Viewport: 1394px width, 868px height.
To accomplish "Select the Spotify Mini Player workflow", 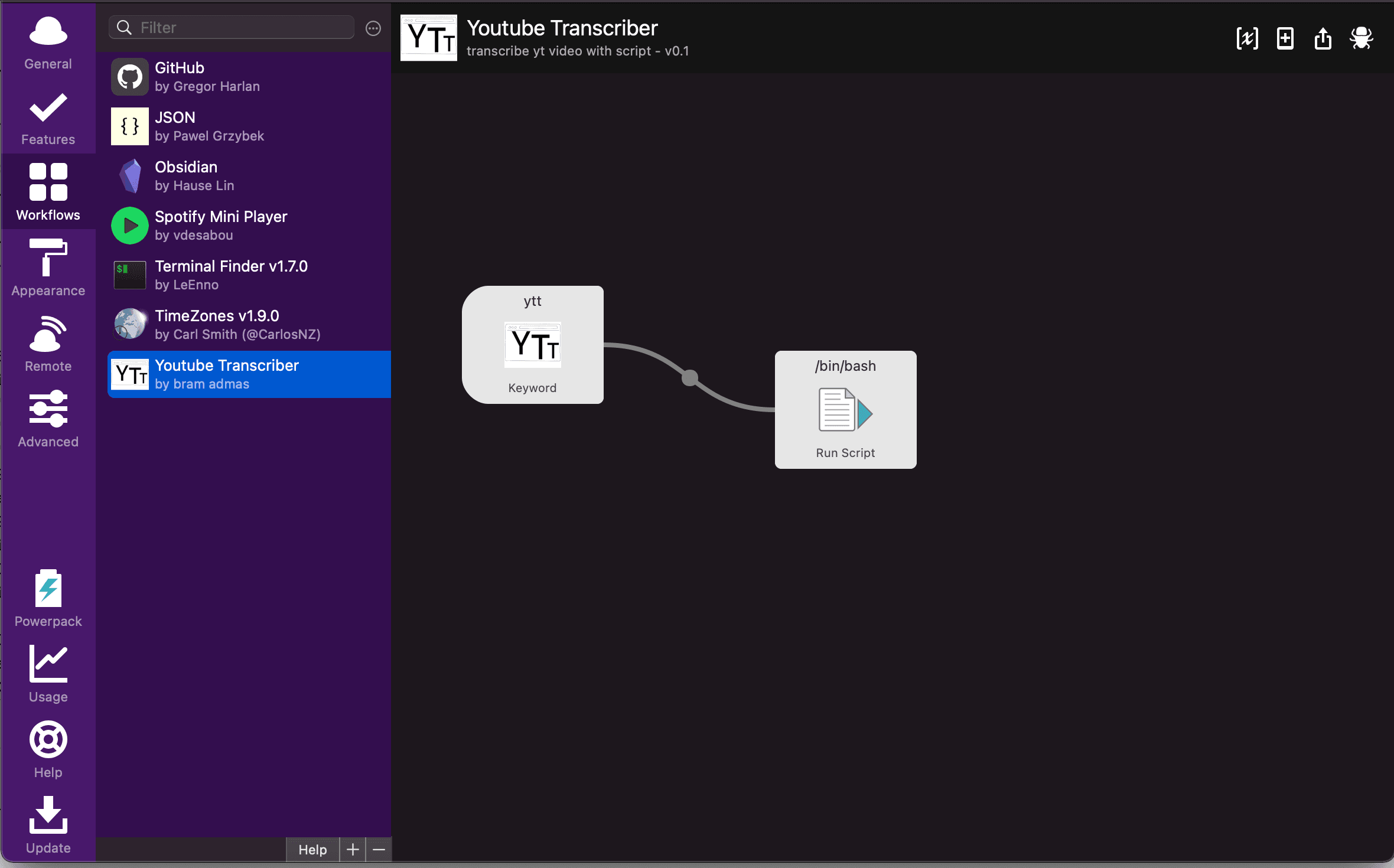I will tap(248, 226).
